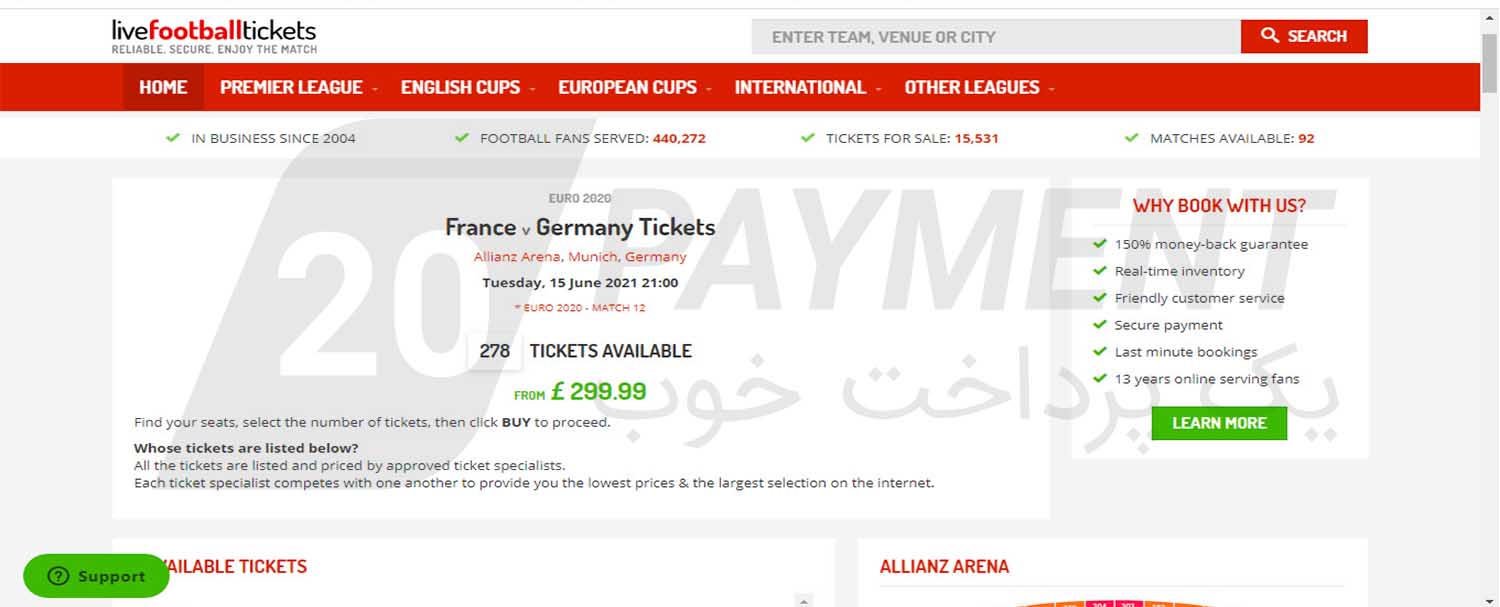Click the red Search button
Screen dimensions: 1500x607
(1304, 36)
